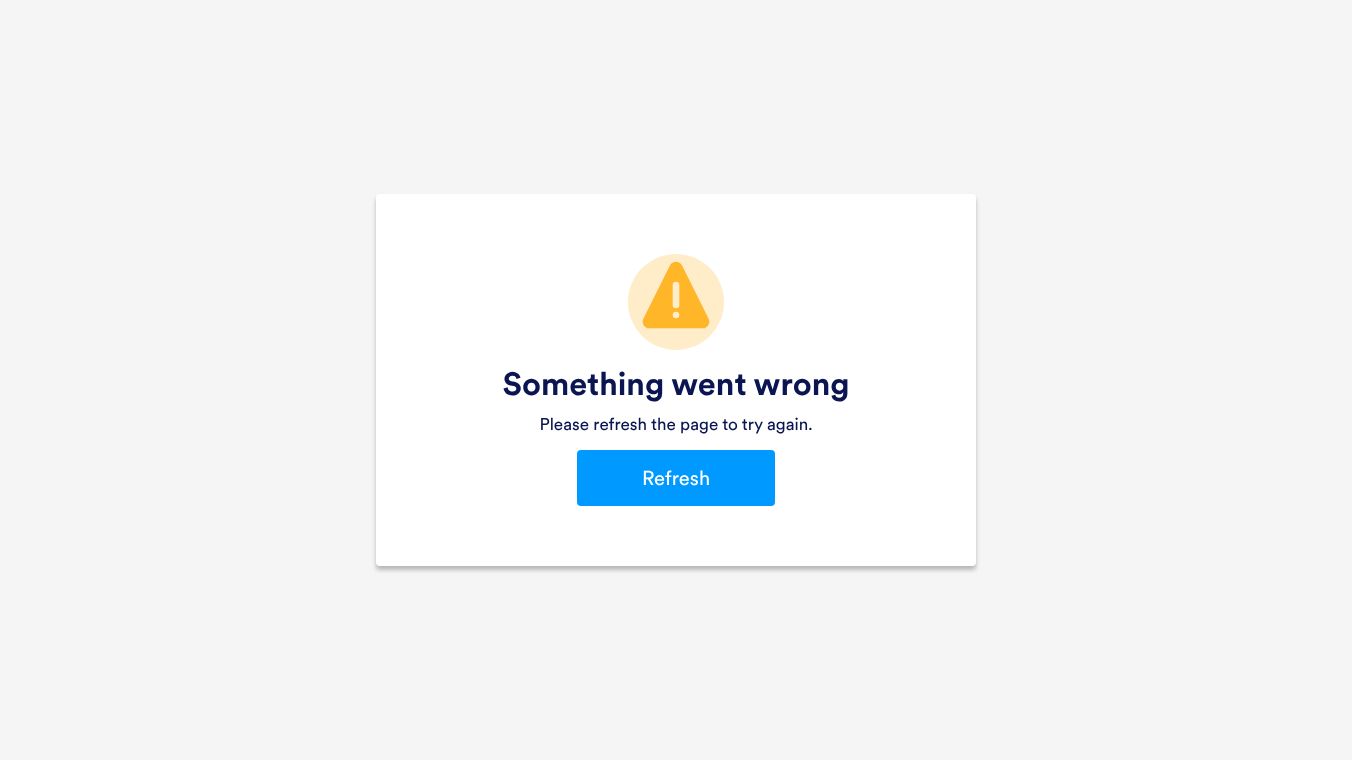Viewport: 1352px width, 760px height.
Task: Click the orange warning triangle icon
Action: click(676, 296)
